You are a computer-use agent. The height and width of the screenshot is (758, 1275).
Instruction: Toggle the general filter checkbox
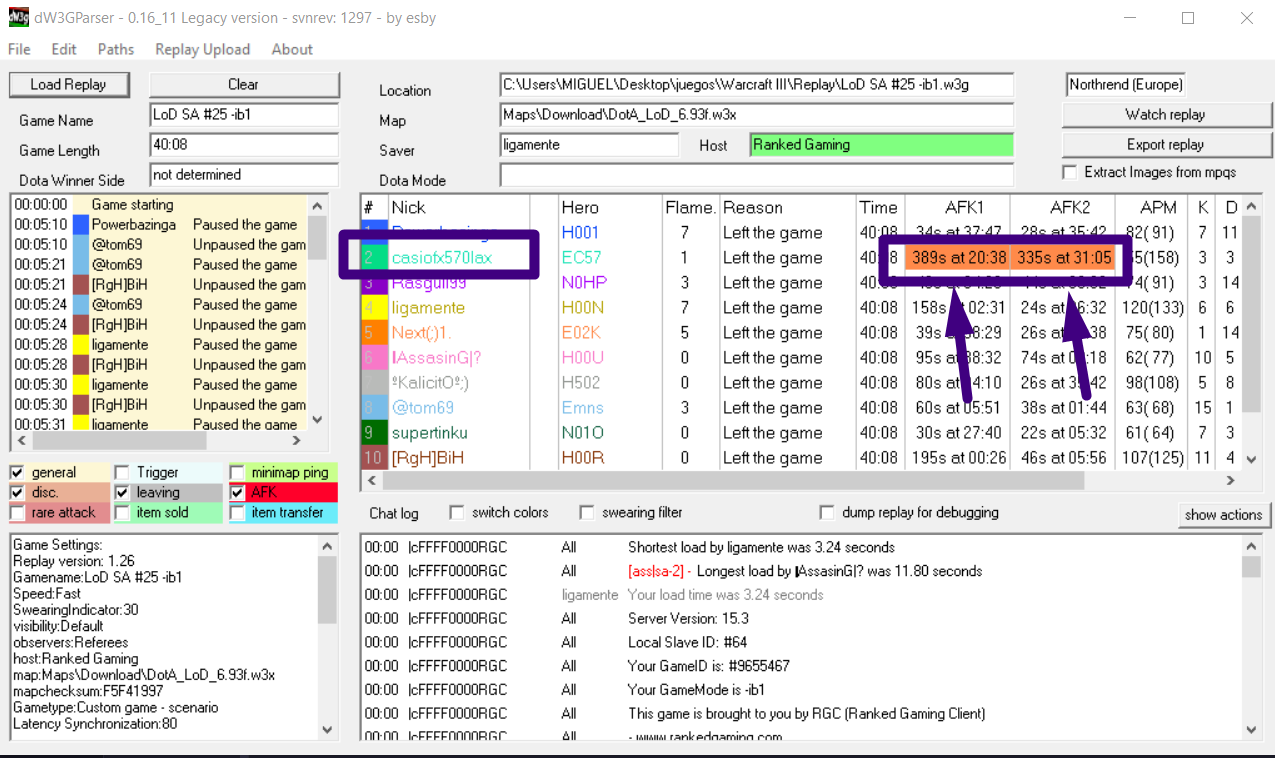[18, 473]
